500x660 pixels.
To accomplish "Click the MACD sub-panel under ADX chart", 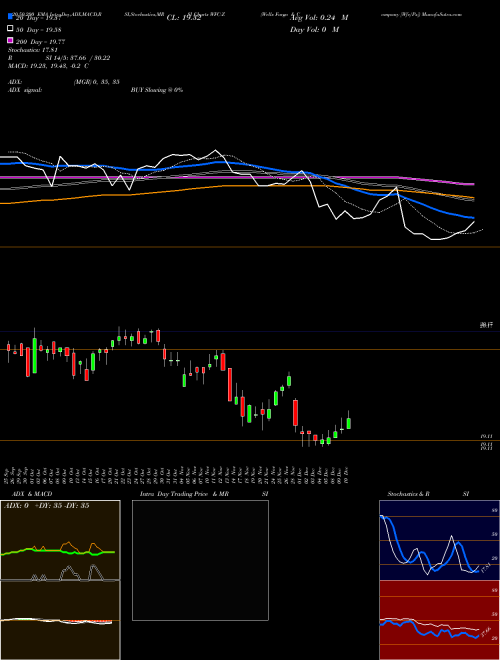I will tap(60, 620).
